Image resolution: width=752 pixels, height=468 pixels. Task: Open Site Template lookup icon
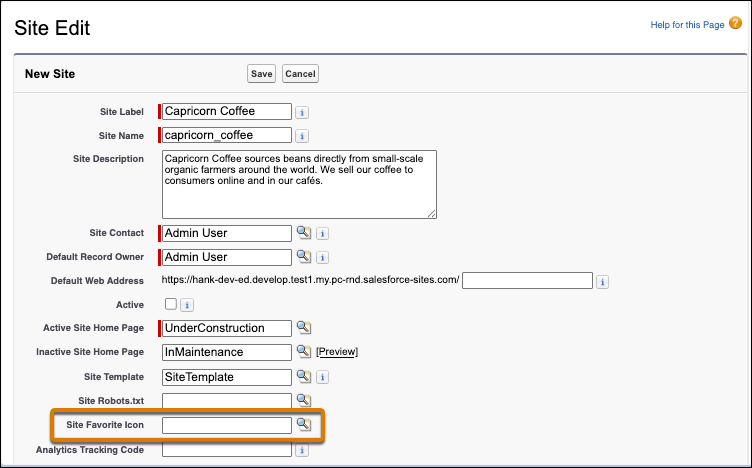click(x=304, y=376)
